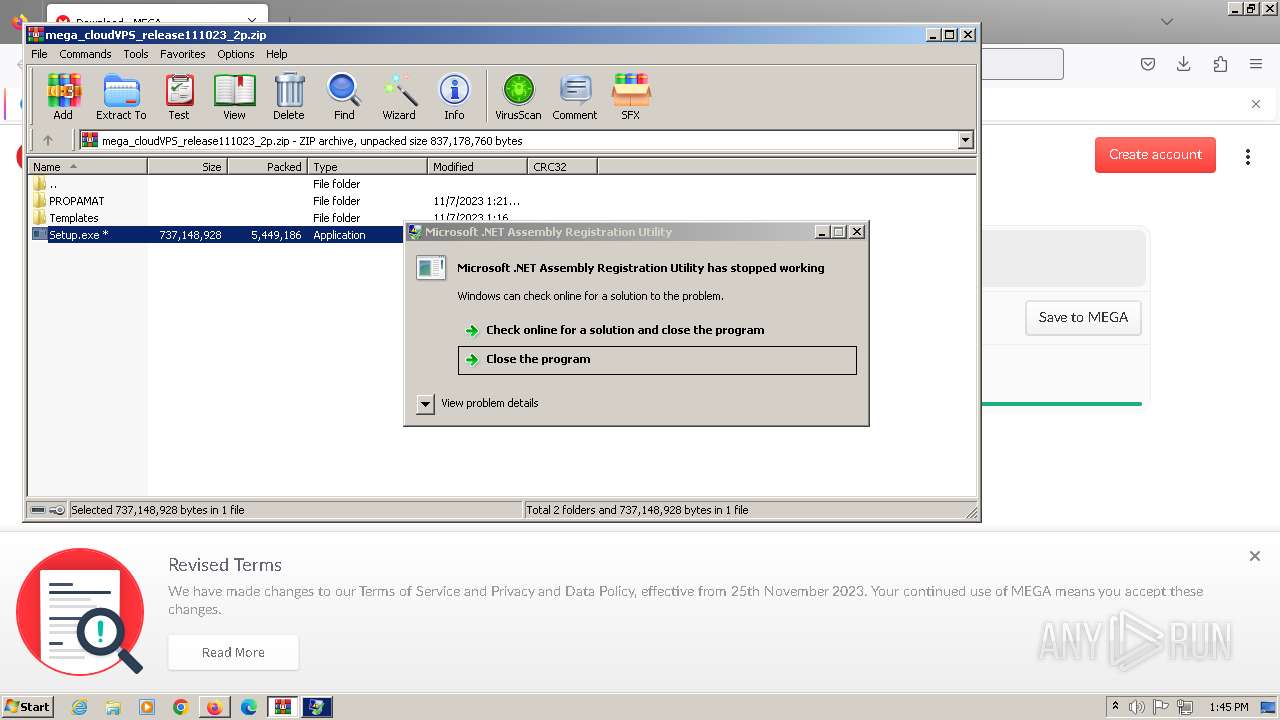Screen dimensions: 1280x720
Task: Click the Test archive icon
Action: tap(179, 97)
